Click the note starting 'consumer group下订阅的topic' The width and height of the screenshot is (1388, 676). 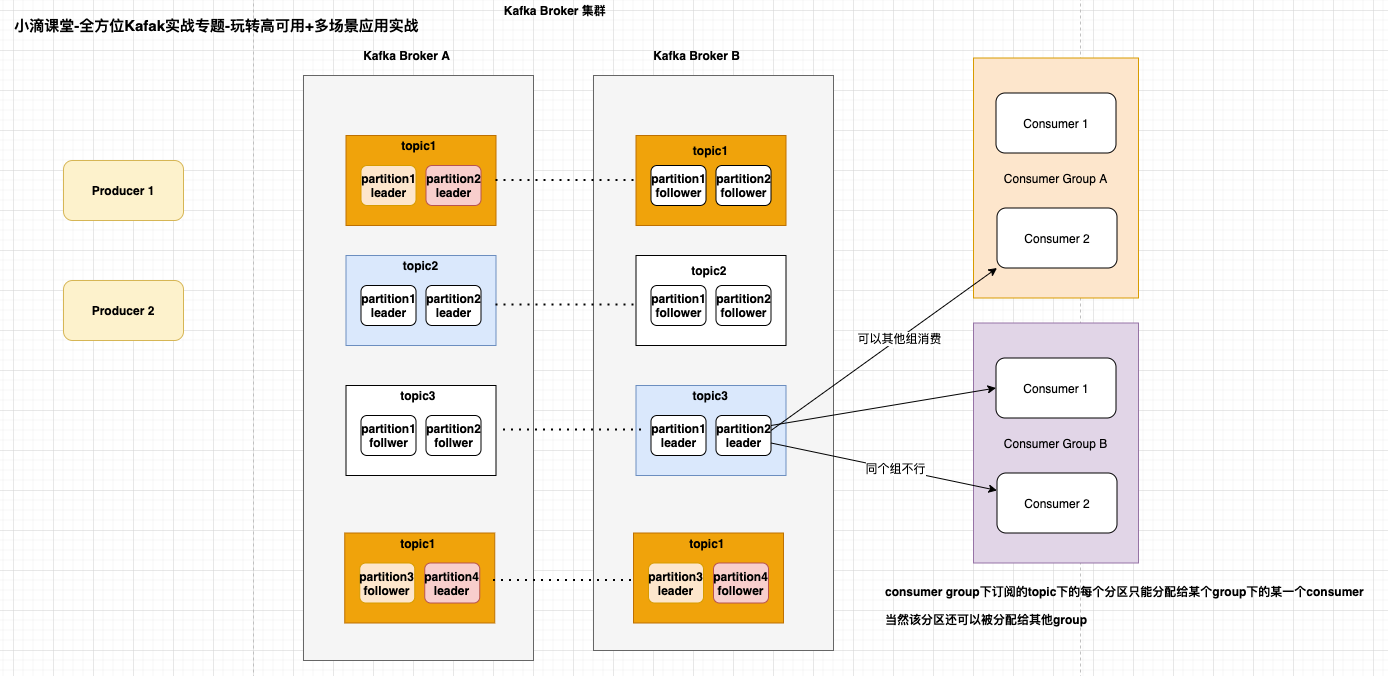[x=1124, y=592]
